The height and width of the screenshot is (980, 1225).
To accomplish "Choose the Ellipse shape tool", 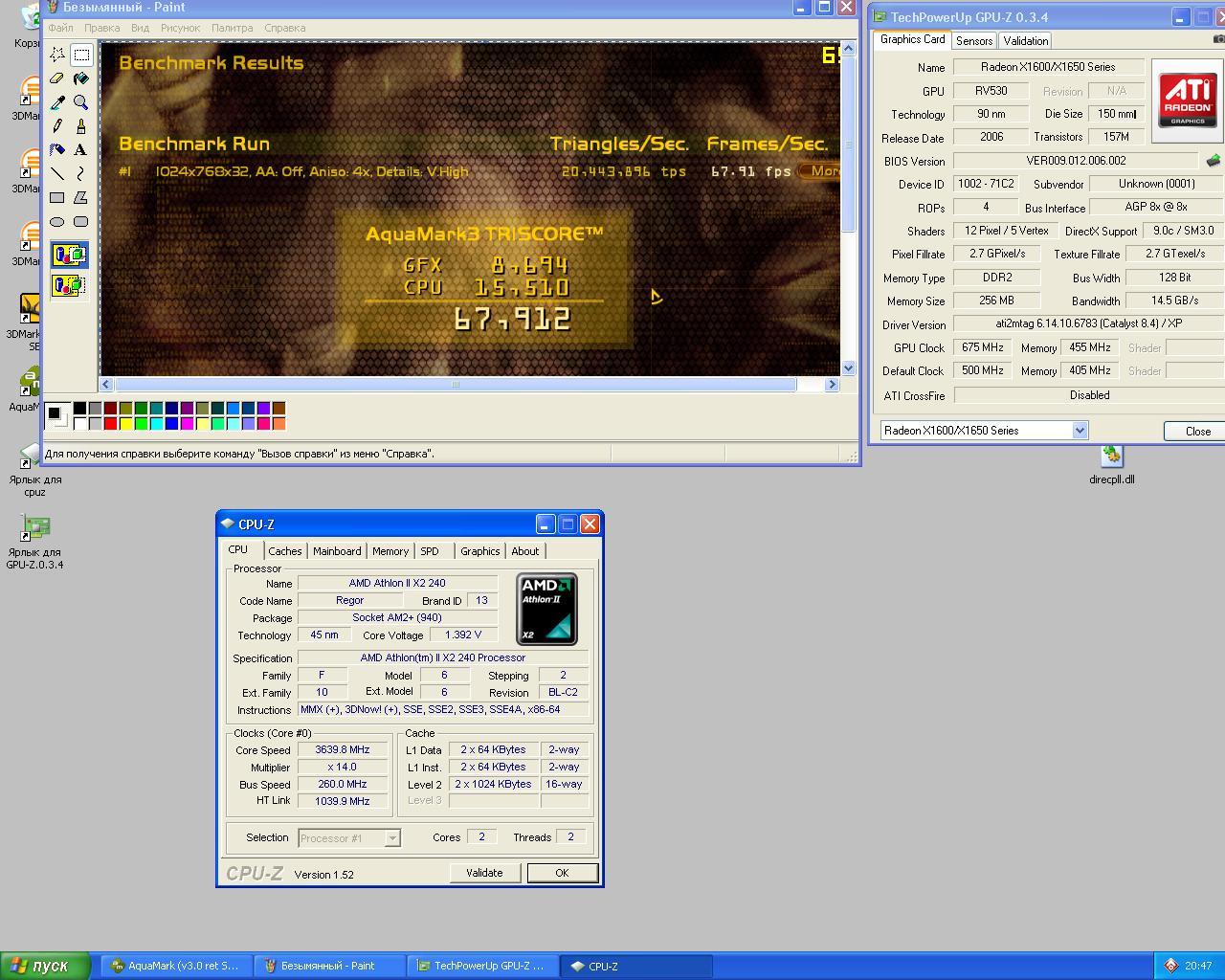I will pos(57,222).
